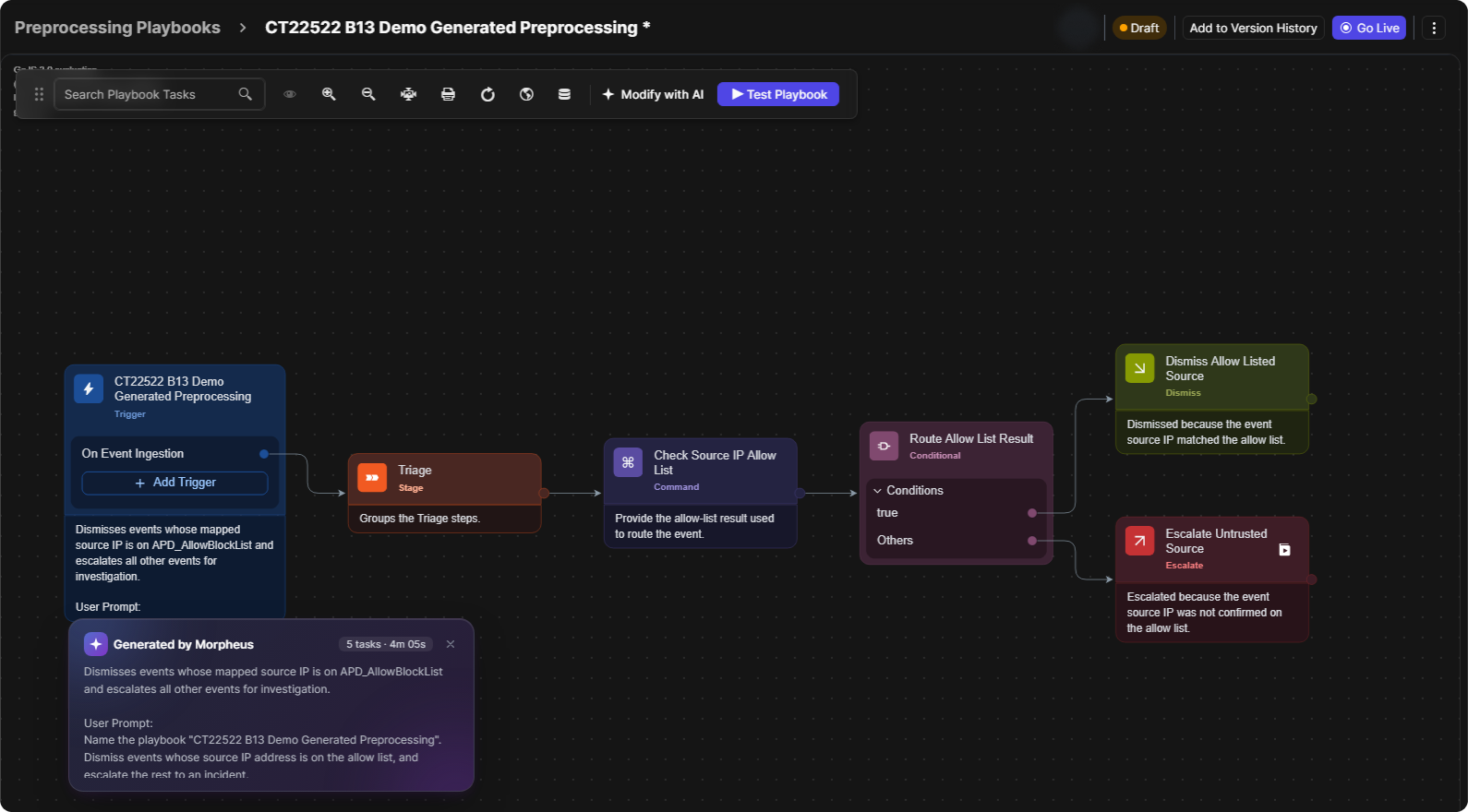This screenshot has width=1468, height=812.
Task: Click the Draft status badge
Action: pos(1139,28)
